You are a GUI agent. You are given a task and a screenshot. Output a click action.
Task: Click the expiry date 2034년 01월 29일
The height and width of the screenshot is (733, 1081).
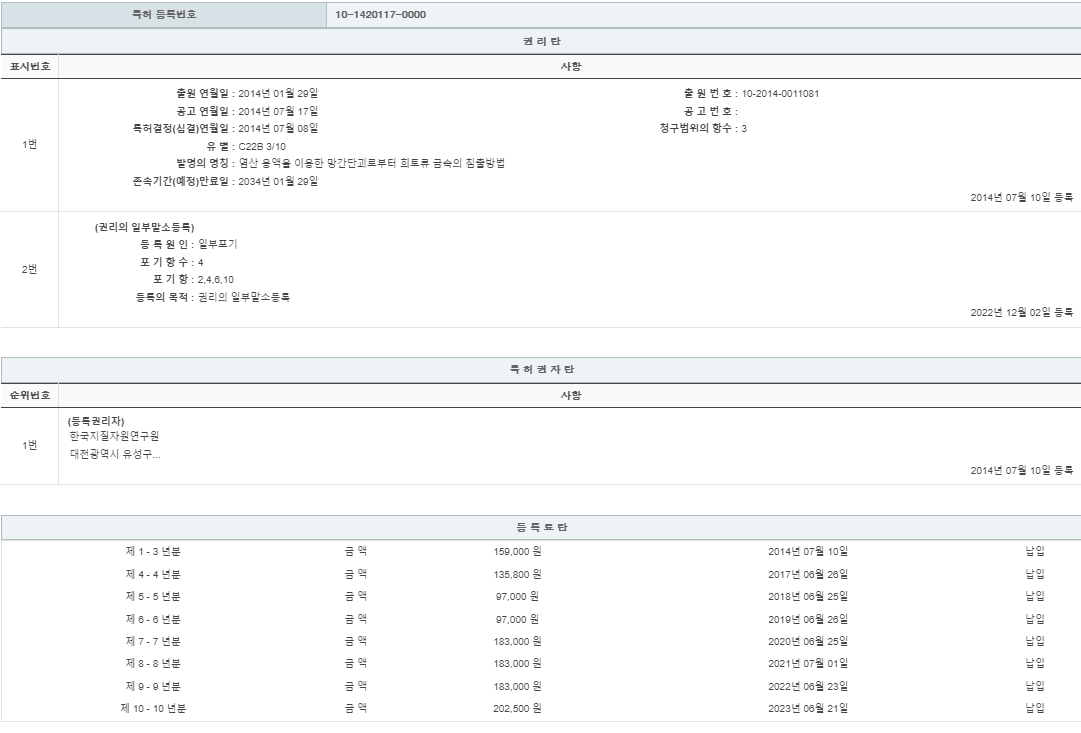tap(278, 181)
